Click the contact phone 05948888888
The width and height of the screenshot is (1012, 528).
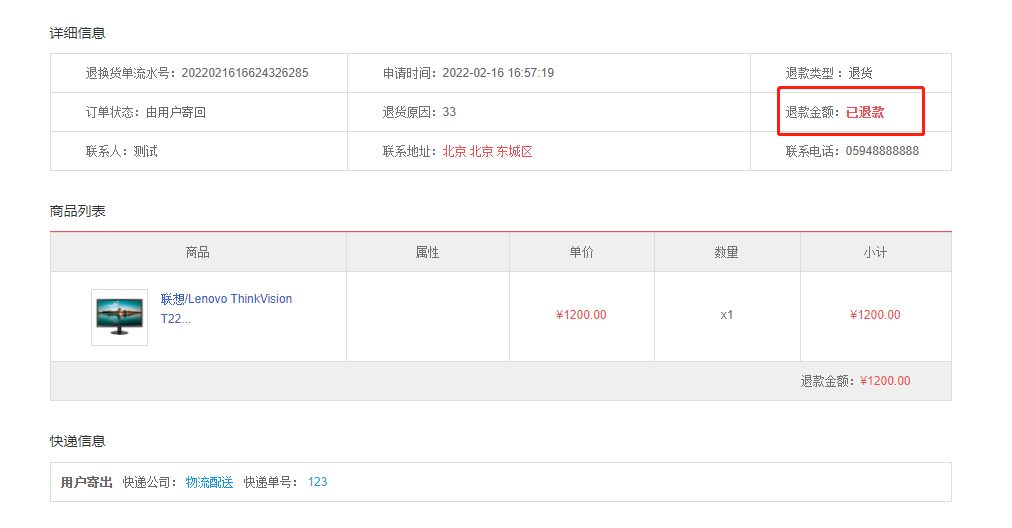(x=882, y=151)
